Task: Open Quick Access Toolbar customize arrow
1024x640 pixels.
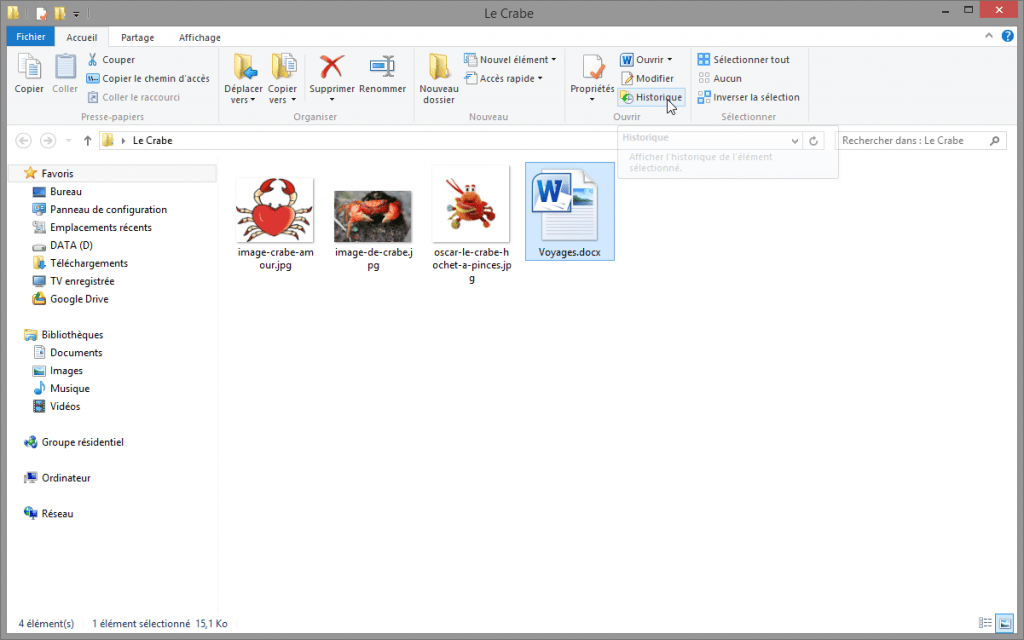Action: 76,13
